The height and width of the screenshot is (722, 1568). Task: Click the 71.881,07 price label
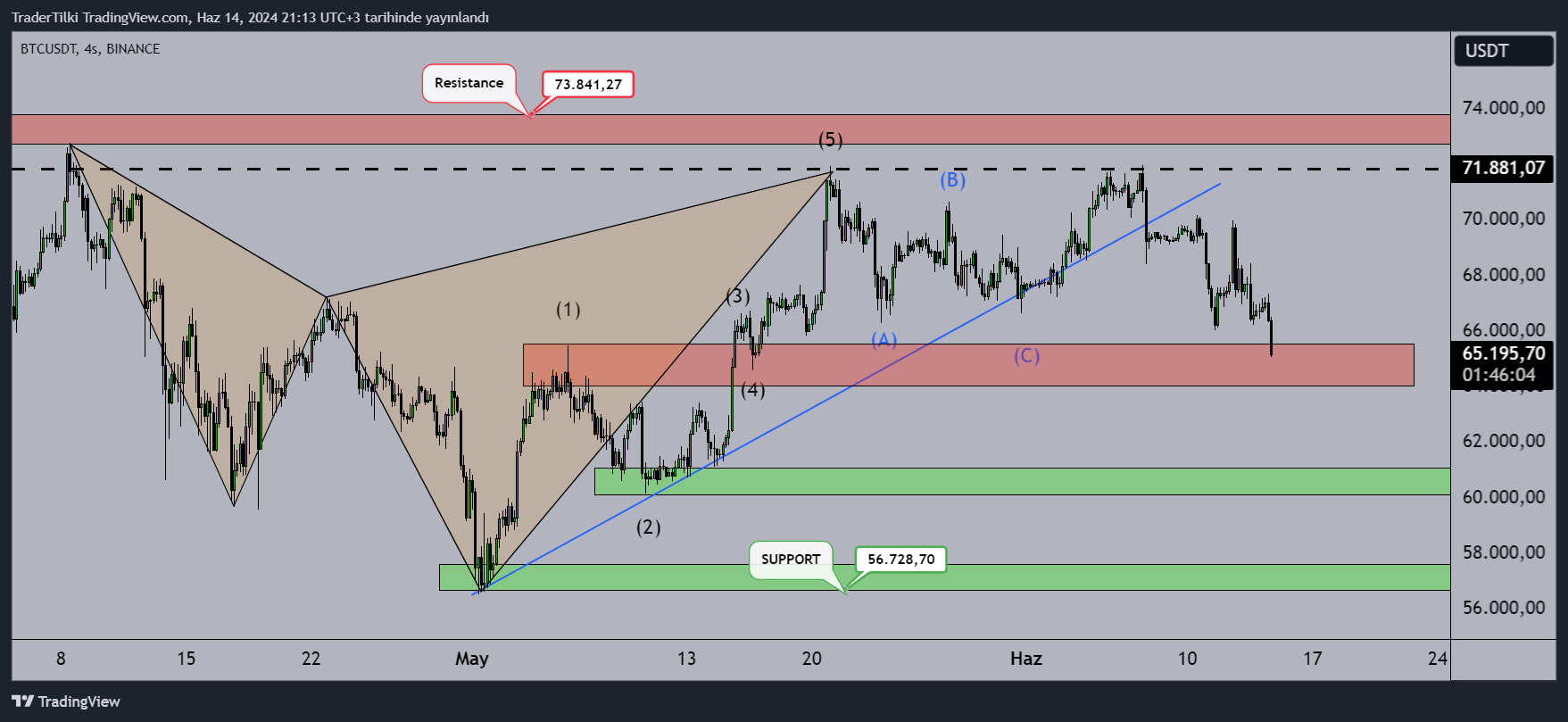coord(1504,168)
